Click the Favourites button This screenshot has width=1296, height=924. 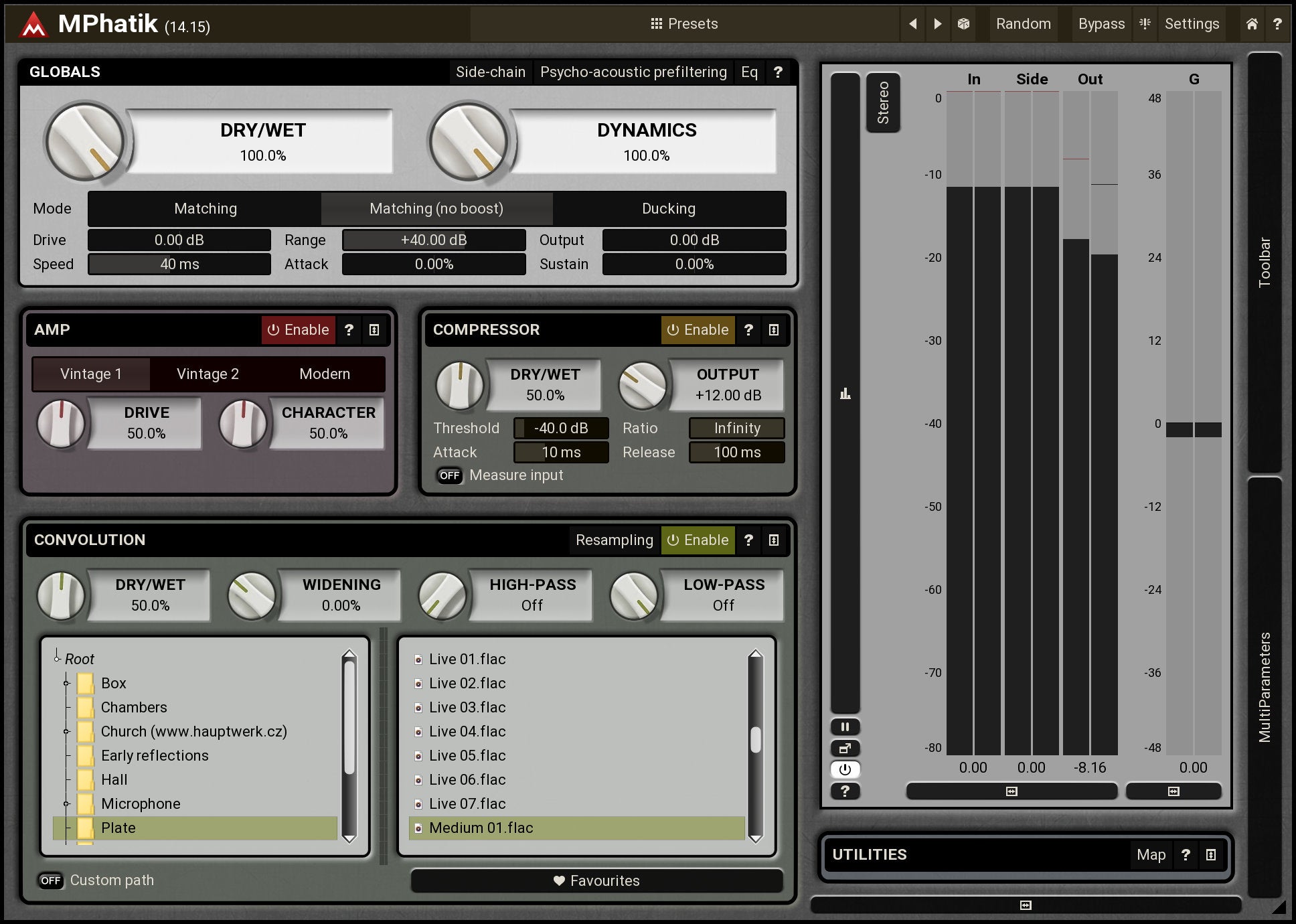(x=596, y=880)
